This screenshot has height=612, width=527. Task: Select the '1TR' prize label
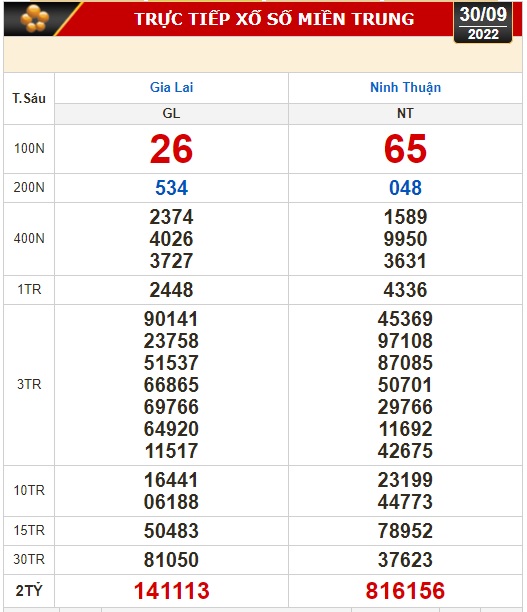[x=29, y=290]
